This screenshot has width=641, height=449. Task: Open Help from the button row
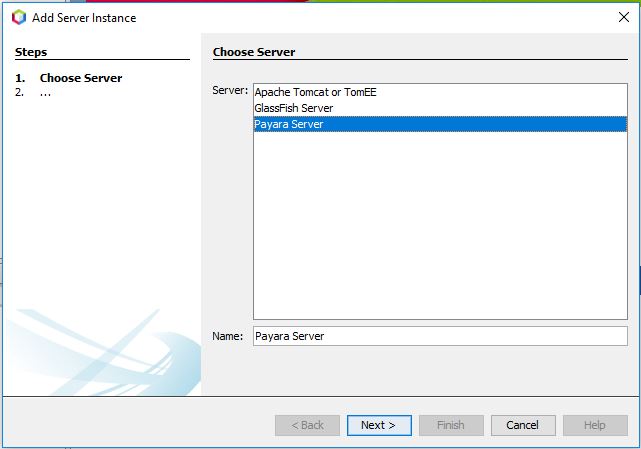pyautogui.click(x=595, y=425)
